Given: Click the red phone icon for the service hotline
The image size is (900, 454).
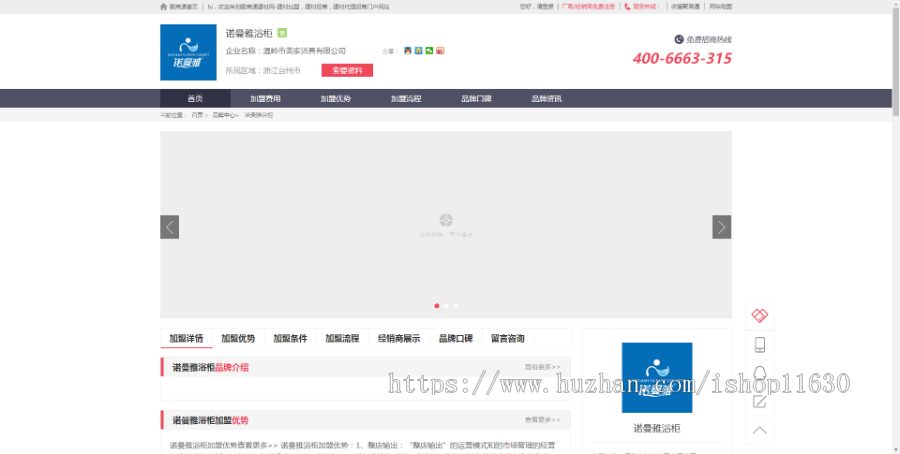Looking at the screenshot, I should pos(627,7).
